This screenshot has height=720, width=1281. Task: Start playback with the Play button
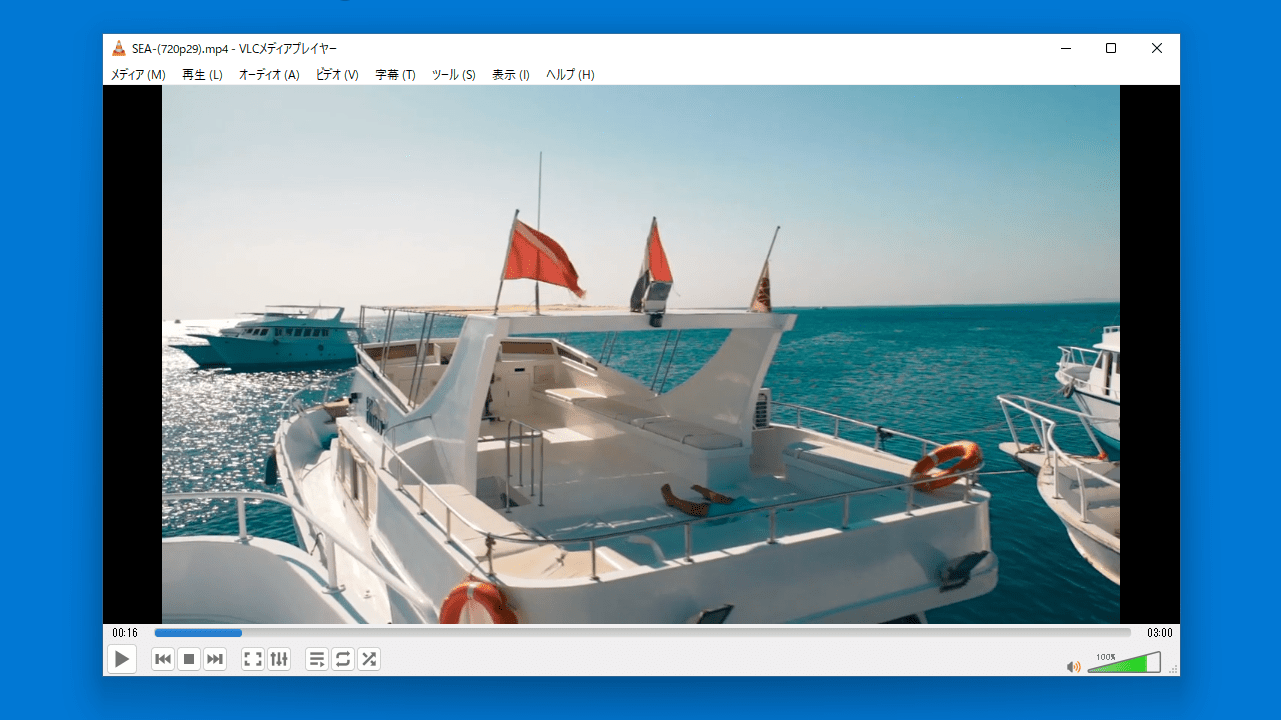(x=121, y=659)
